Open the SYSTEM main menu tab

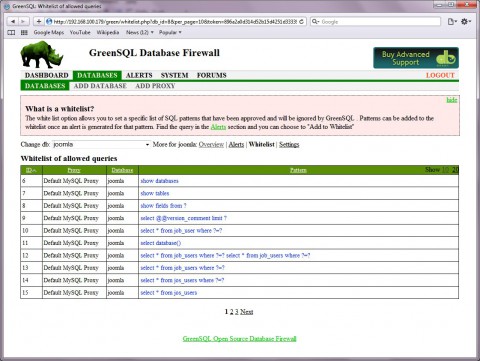point(174,75)
